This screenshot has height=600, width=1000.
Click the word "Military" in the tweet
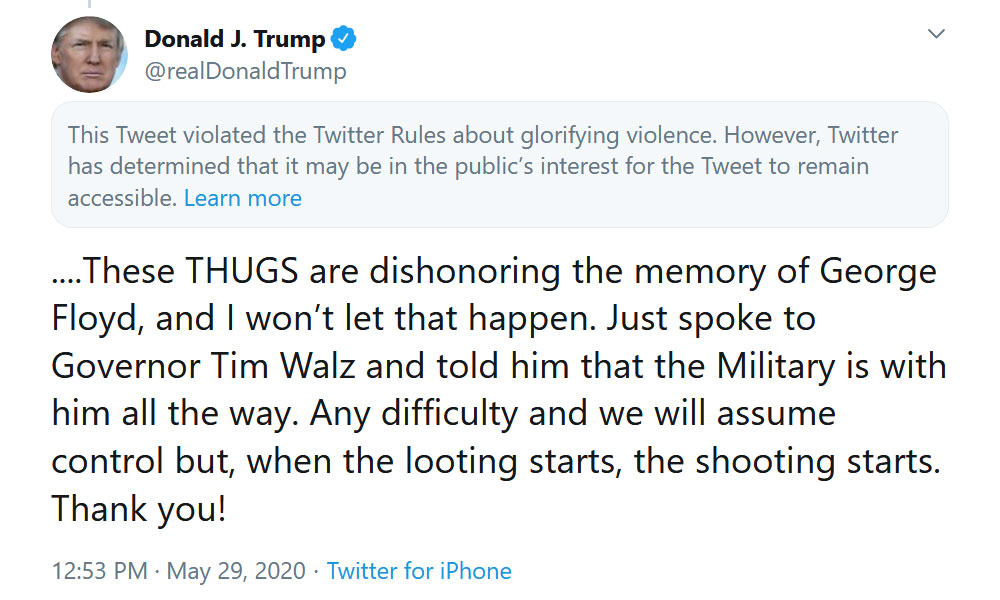(x=776, y=366)
